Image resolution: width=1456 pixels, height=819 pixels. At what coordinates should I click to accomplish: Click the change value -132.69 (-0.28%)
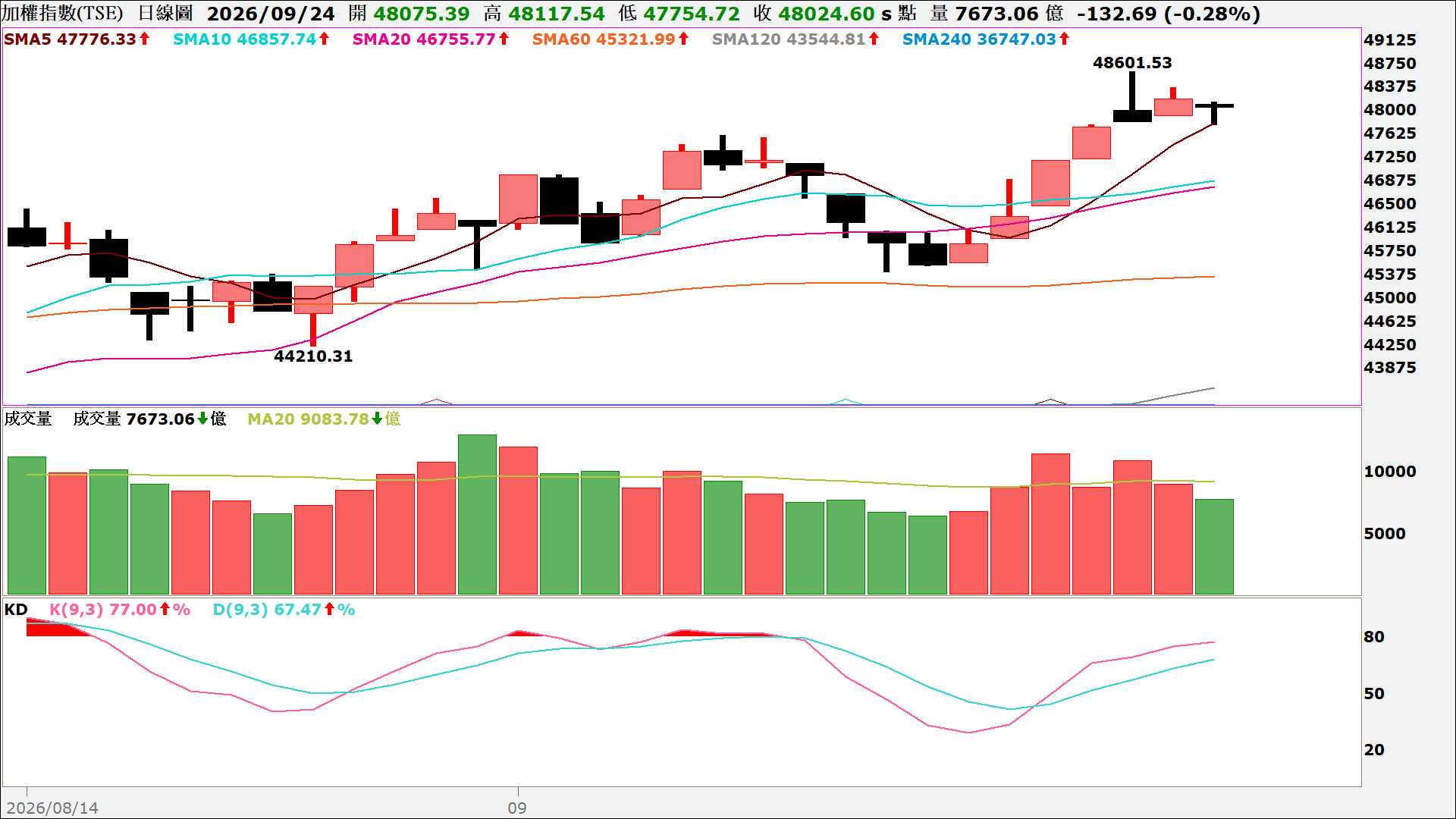1169,14
